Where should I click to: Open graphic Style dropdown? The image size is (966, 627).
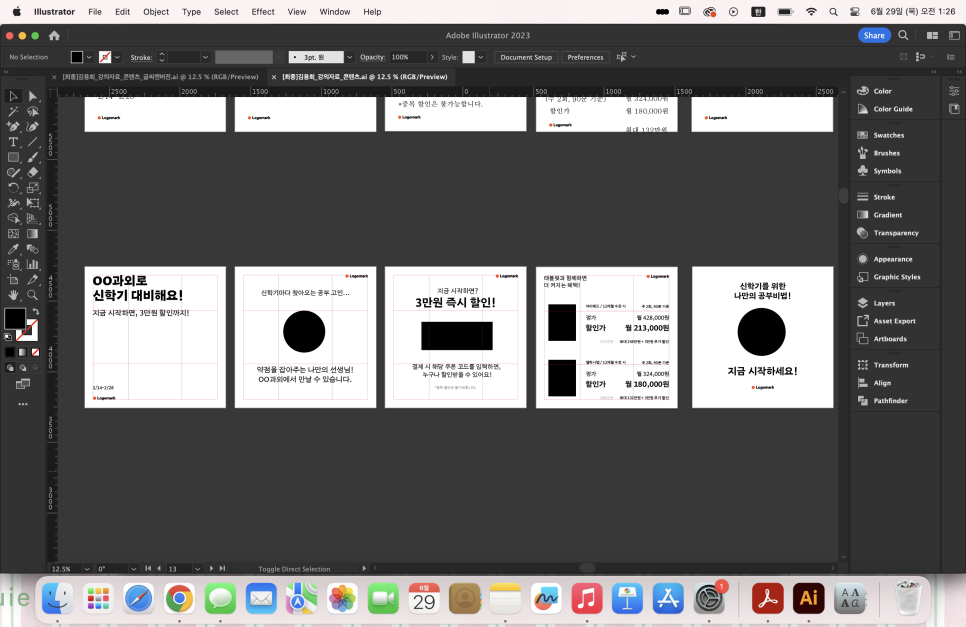[481, 57]
